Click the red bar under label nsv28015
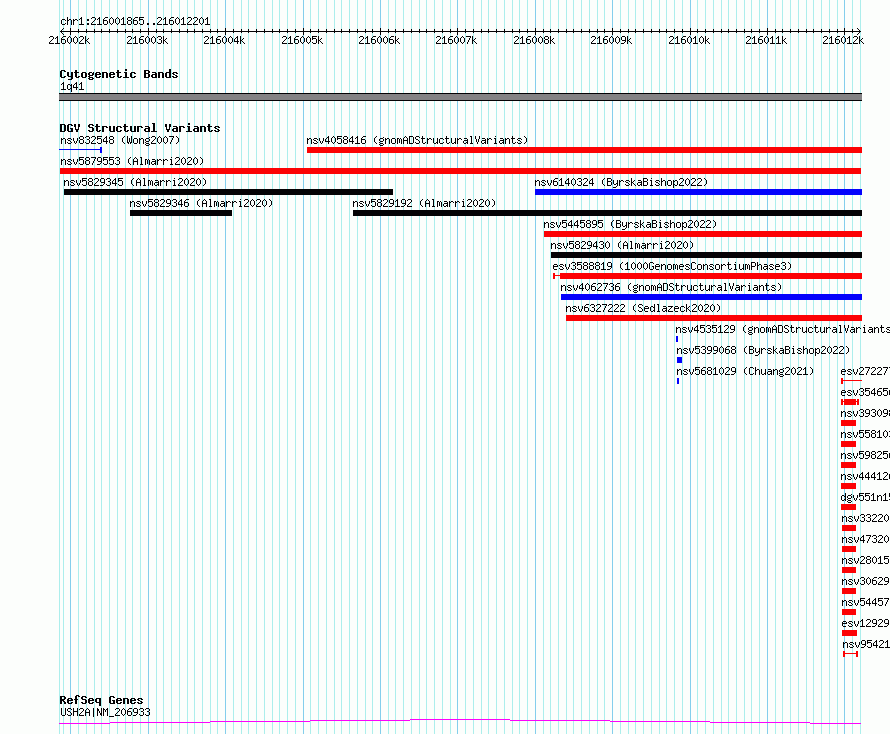890x734 pixels. (x=849, y=570)
